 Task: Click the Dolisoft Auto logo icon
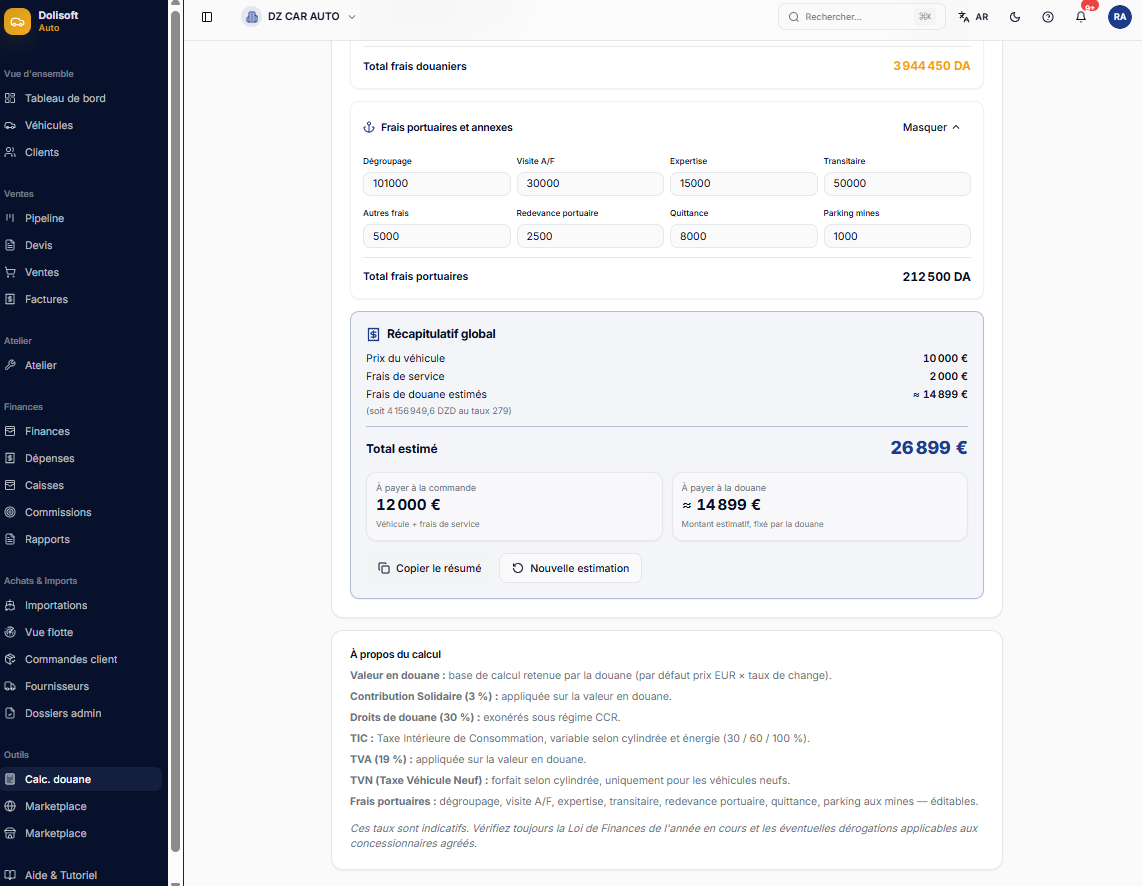point(17,21)
